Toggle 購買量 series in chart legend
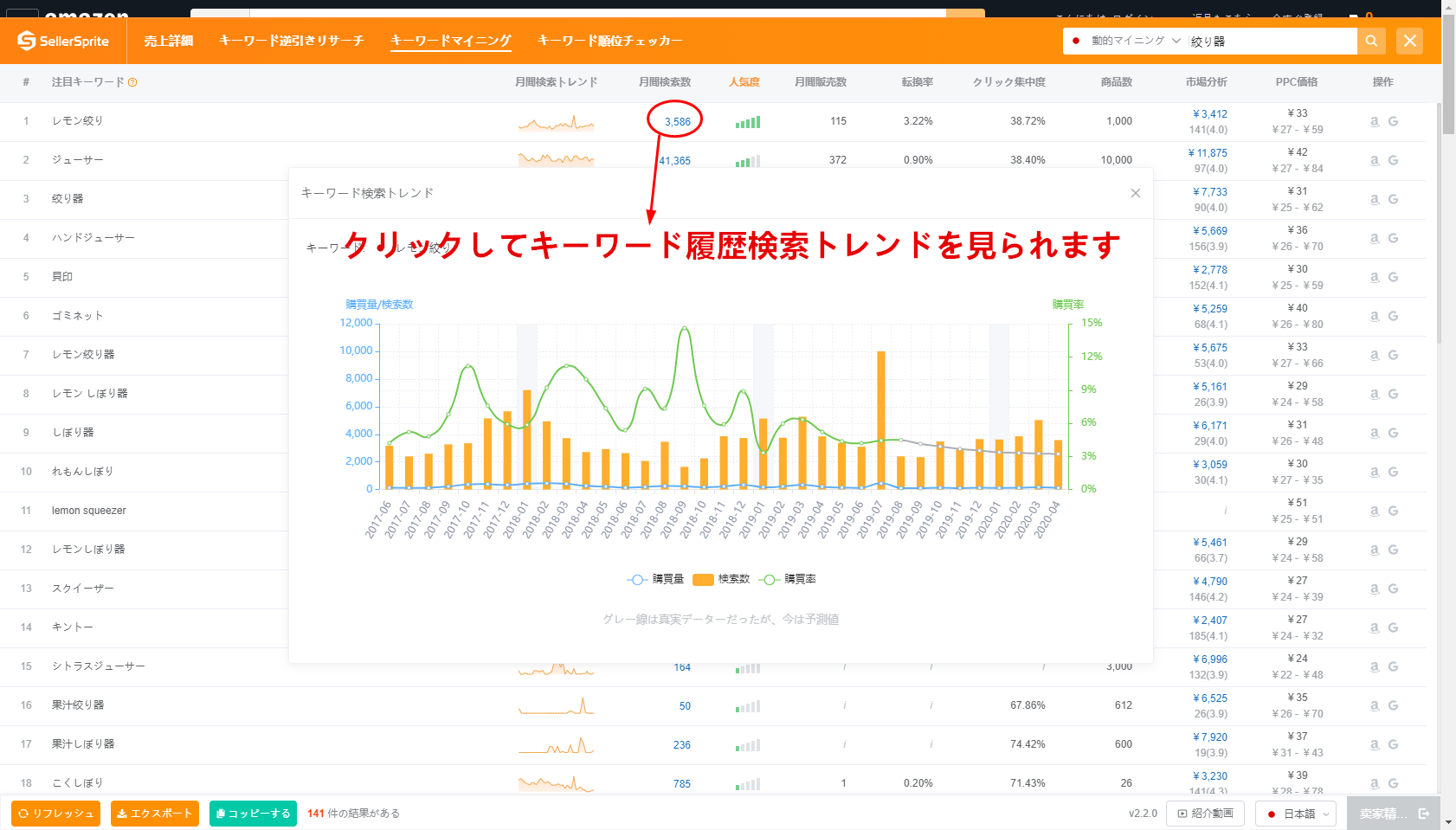This screenshot has height=830, width=1456. (x=655, y=579)
